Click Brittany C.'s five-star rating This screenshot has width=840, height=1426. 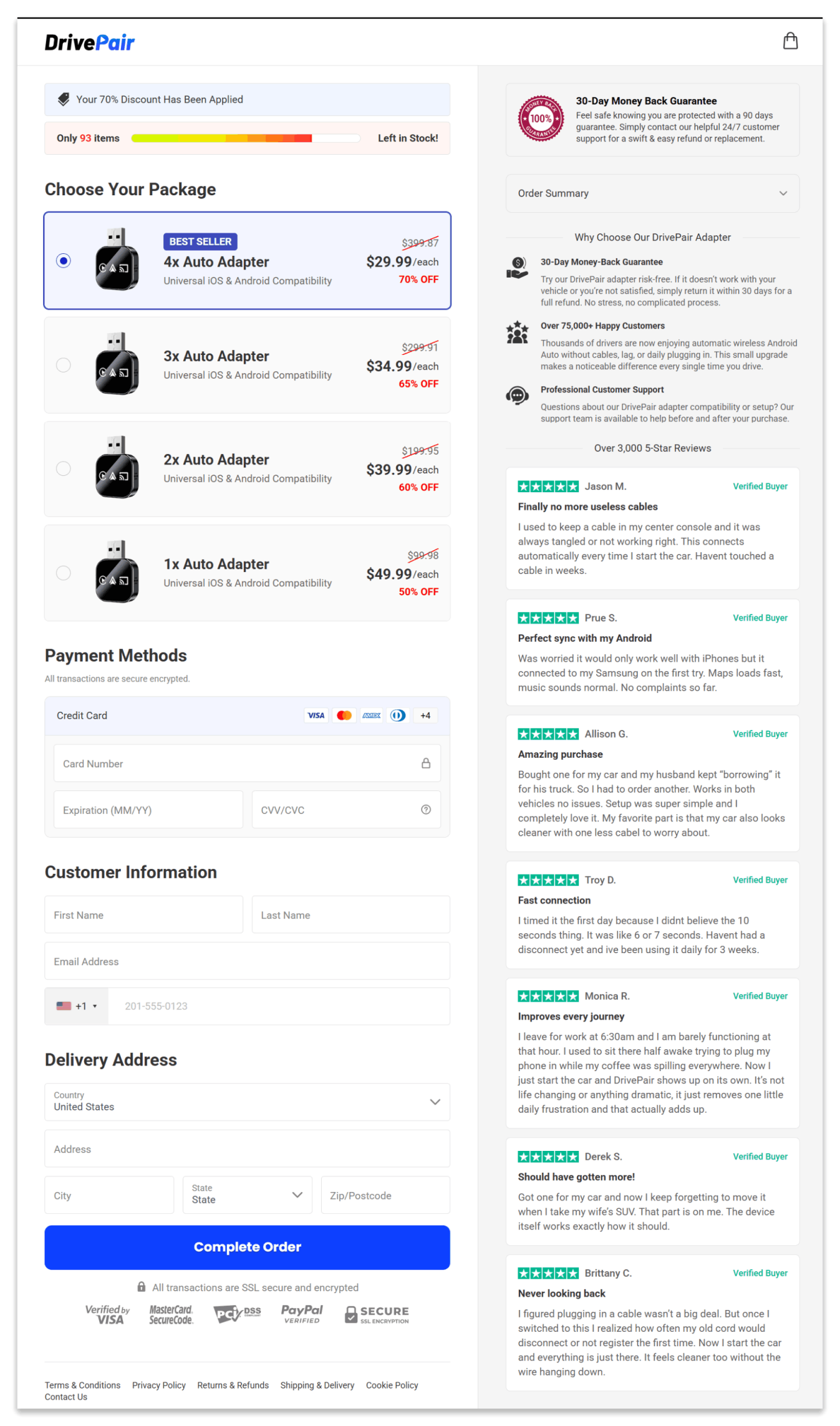tap(548, 1273)
